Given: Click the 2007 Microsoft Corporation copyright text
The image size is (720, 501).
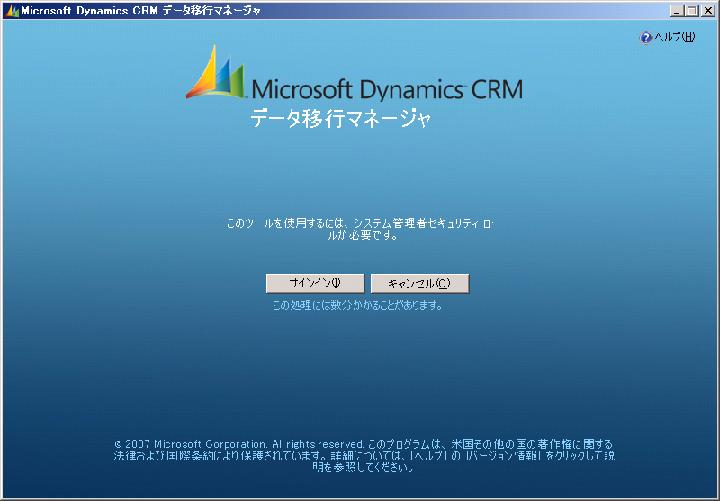Looking at the screenshot, I should pyautogui.click(x=363, y=456).
